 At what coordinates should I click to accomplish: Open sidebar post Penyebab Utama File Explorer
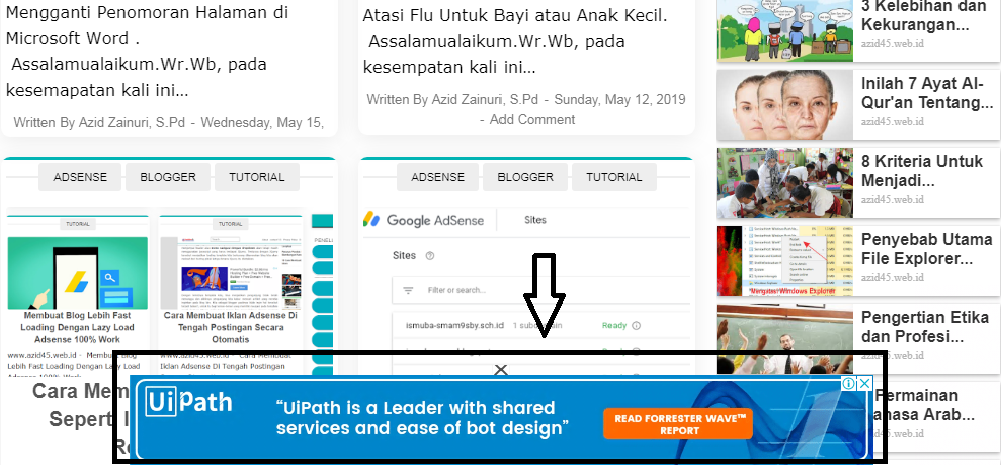(926, 249)
